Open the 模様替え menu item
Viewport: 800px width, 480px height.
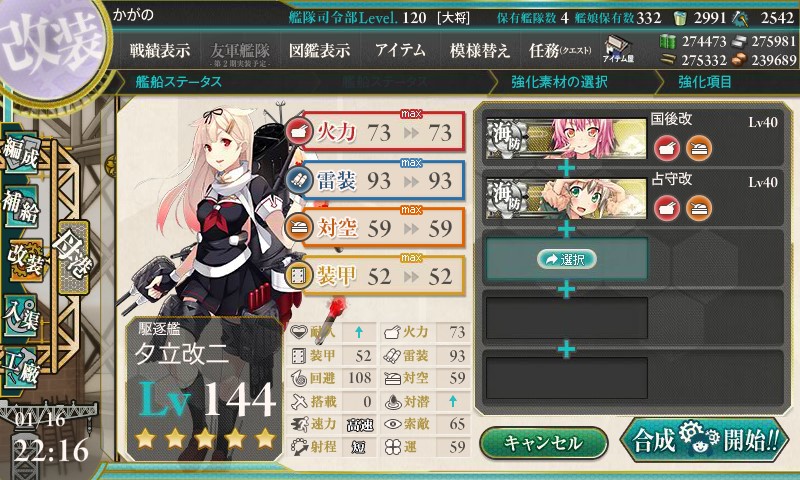coord(480,50)
